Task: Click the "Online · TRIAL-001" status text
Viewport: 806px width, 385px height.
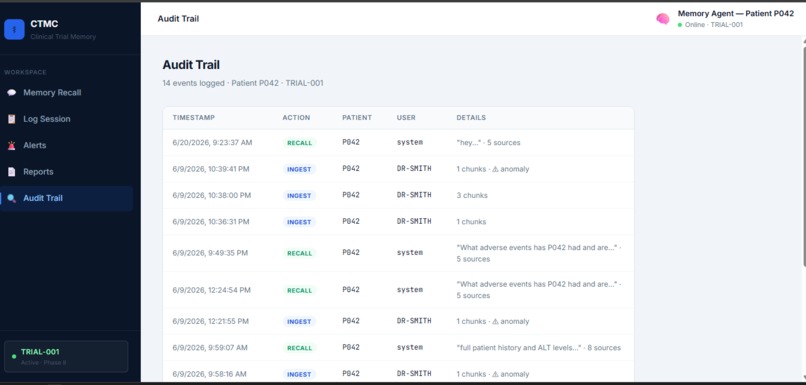Action: (714, 25)
